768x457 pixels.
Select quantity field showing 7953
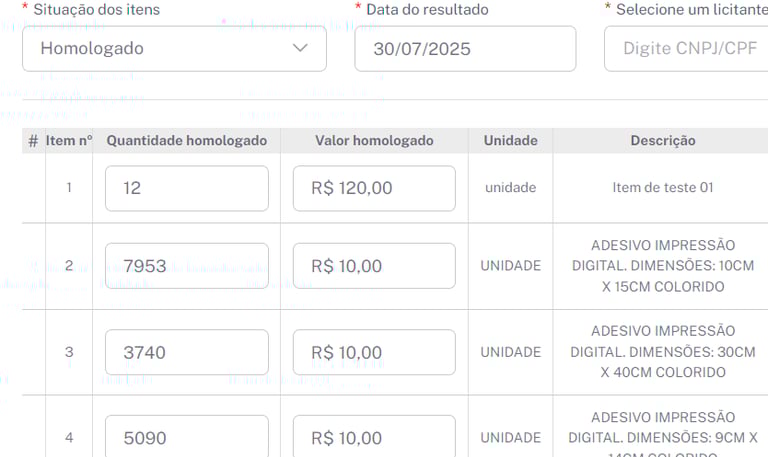(187, 266)
